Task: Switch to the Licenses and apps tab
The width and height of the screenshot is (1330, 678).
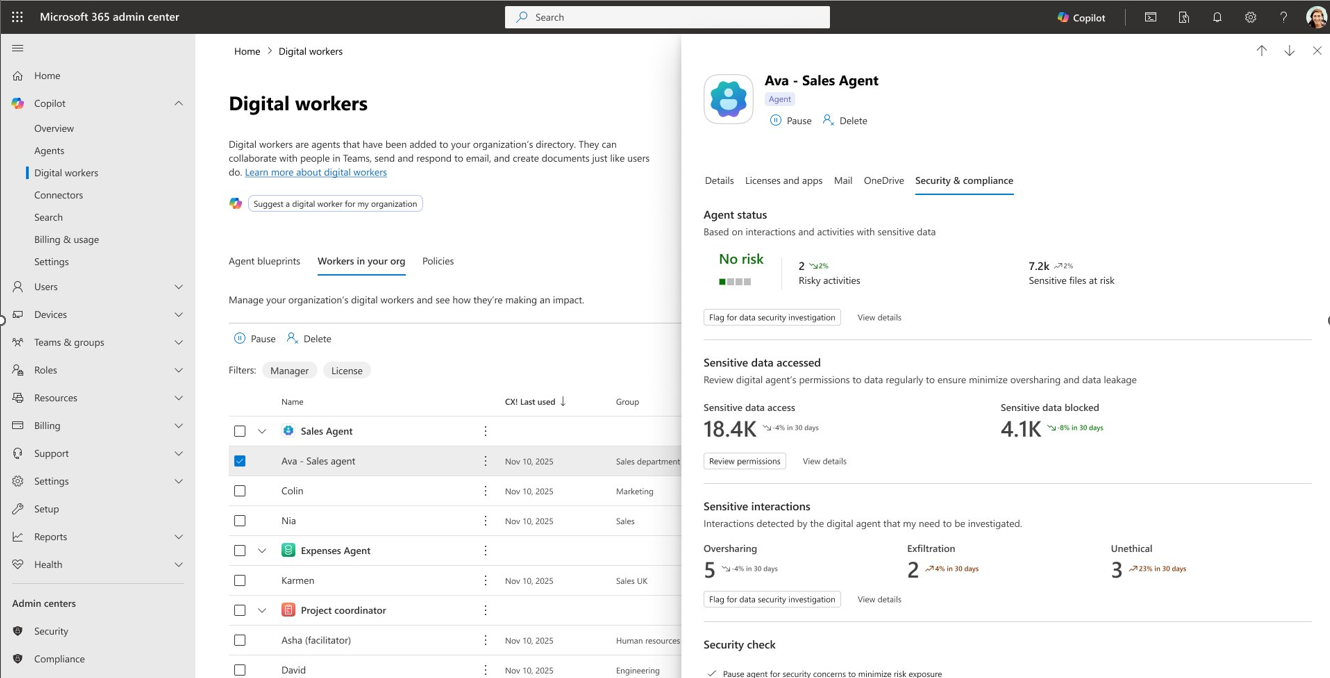Action: click(783, 181)
